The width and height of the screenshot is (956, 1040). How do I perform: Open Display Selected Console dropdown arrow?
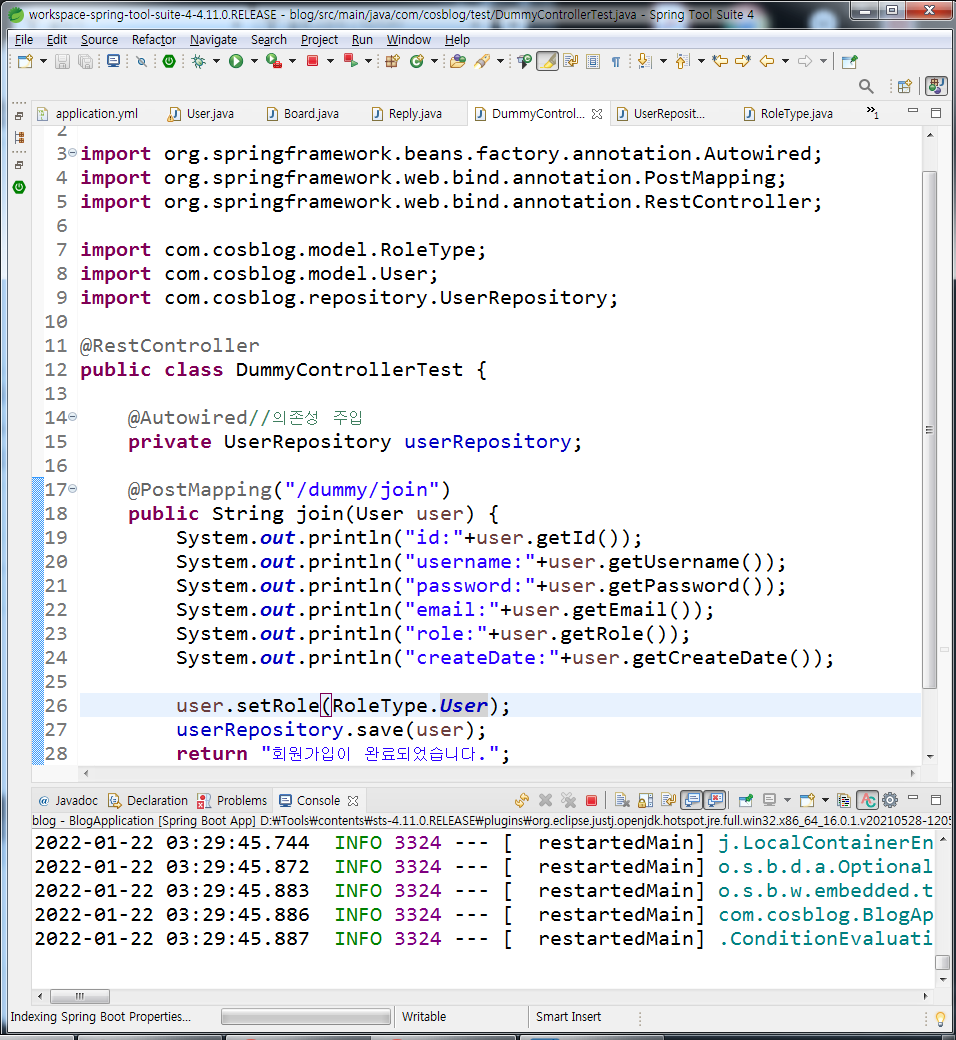[x=787, y=801]
